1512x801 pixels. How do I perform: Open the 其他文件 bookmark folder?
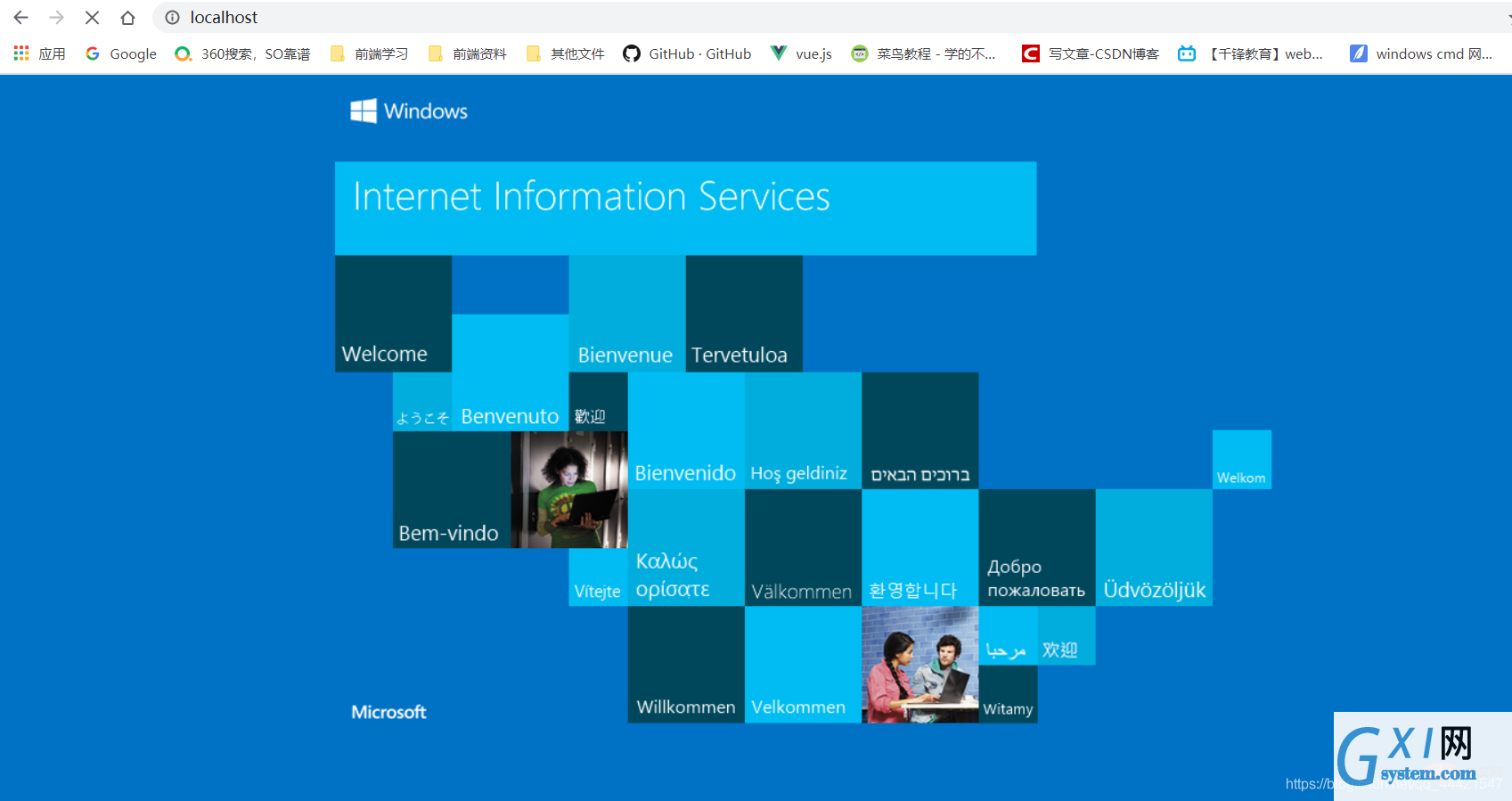(565, 53)
